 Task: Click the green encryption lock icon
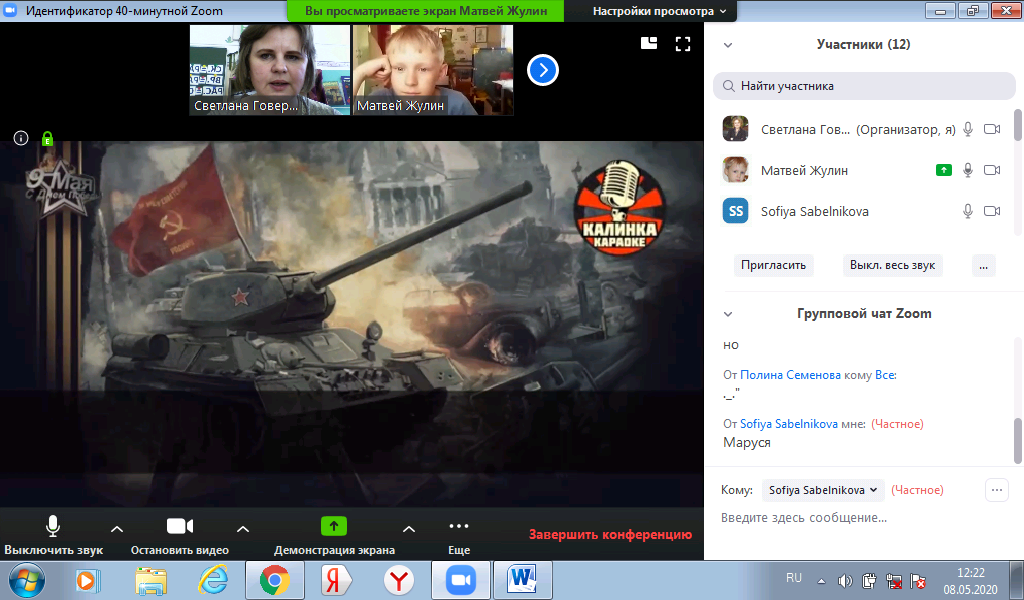[x=47, y=138]
